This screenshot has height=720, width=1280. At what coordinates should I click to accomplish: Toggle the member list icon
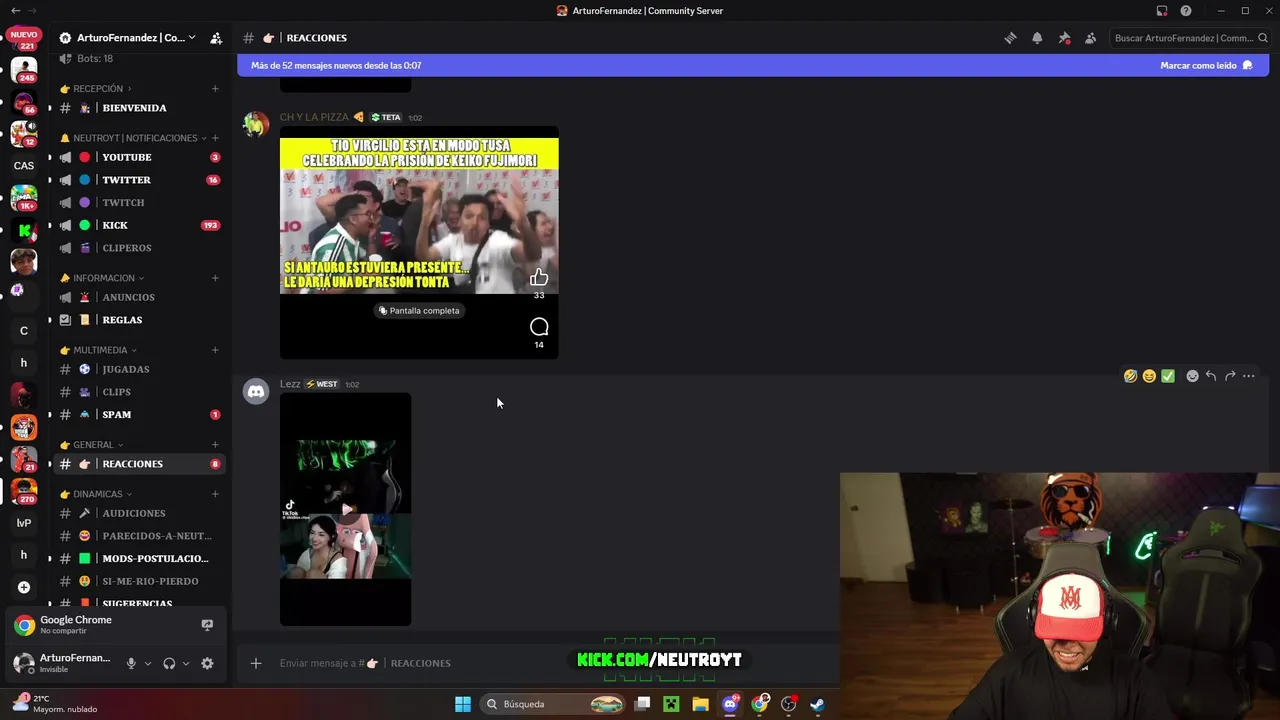[1090, 38]
